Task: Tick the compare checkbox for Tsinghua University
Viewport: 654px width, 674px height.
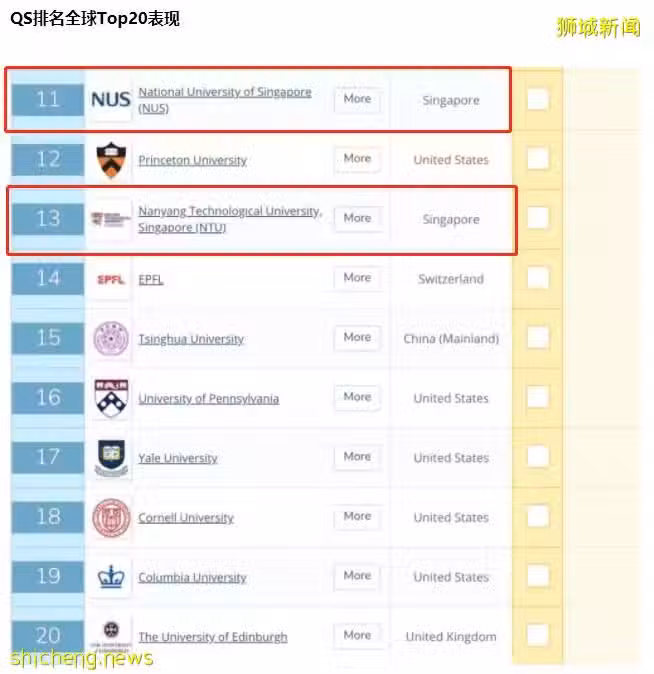Action: (537, 338)
